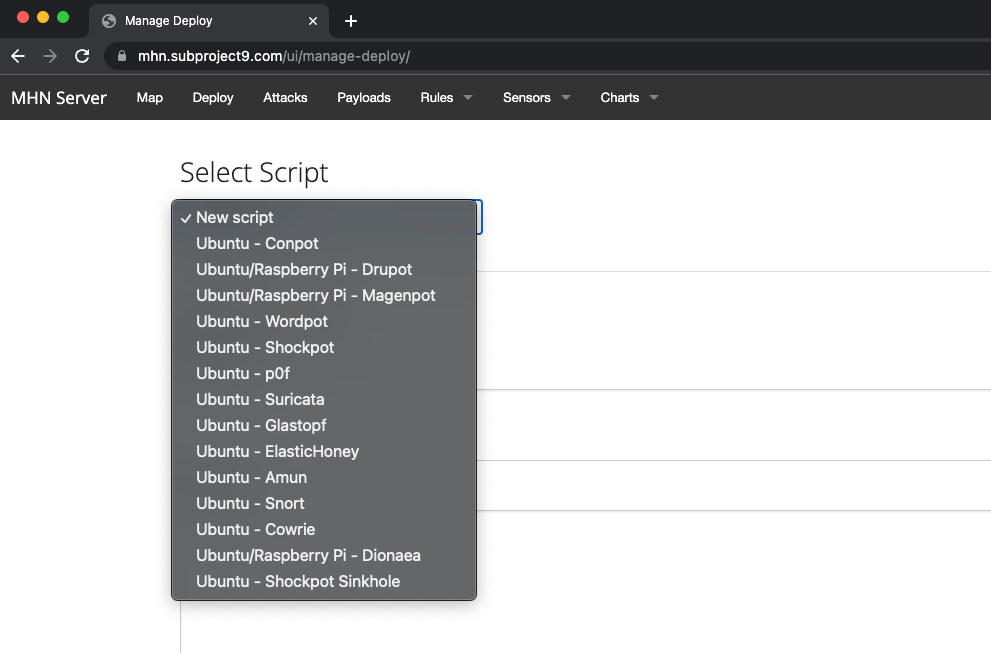Open the MHN Server home link

coord(59,98)
